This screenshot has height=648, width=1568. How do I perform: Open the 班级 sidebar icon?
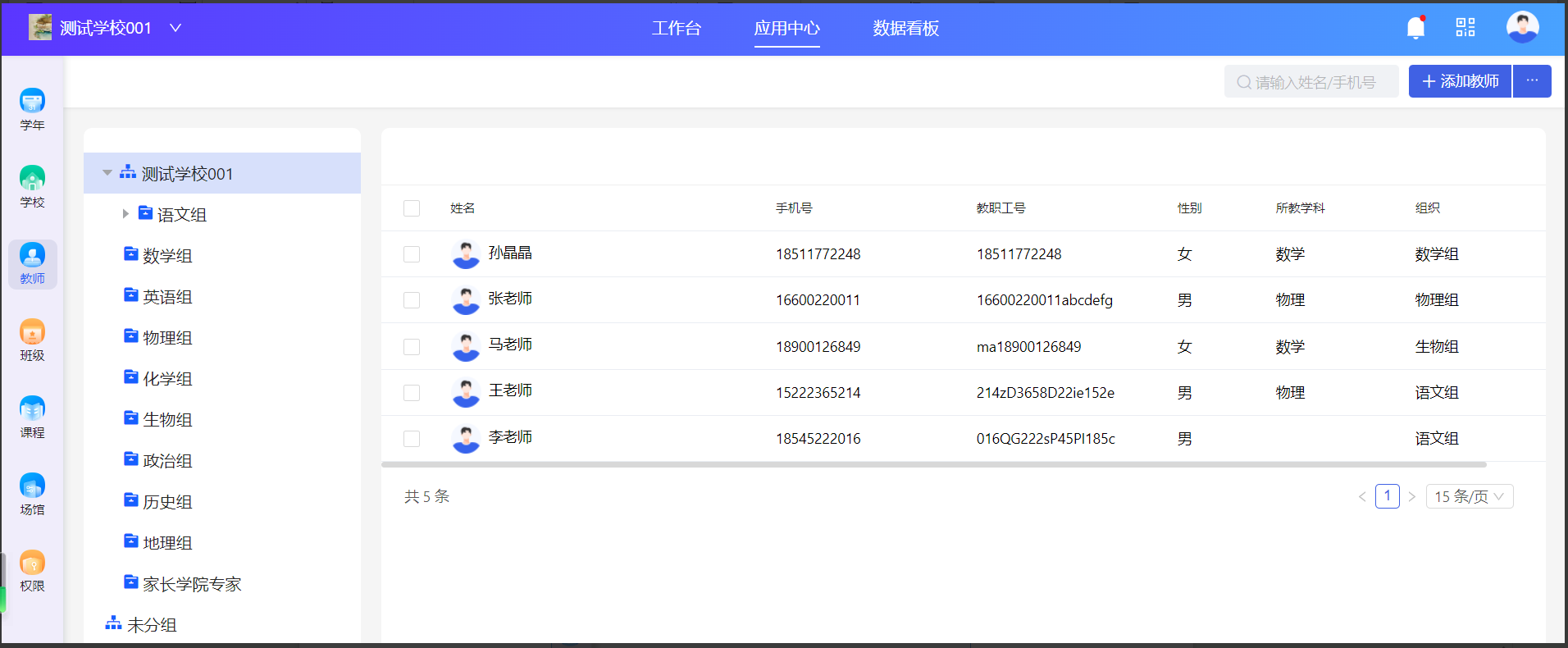point(32,340)
